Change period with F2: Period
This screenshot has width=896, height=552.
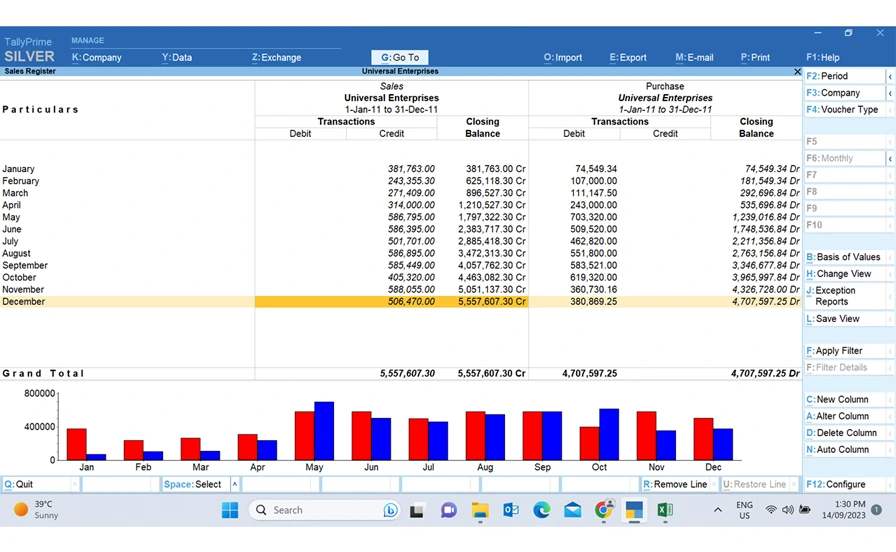tap(845, 76)
